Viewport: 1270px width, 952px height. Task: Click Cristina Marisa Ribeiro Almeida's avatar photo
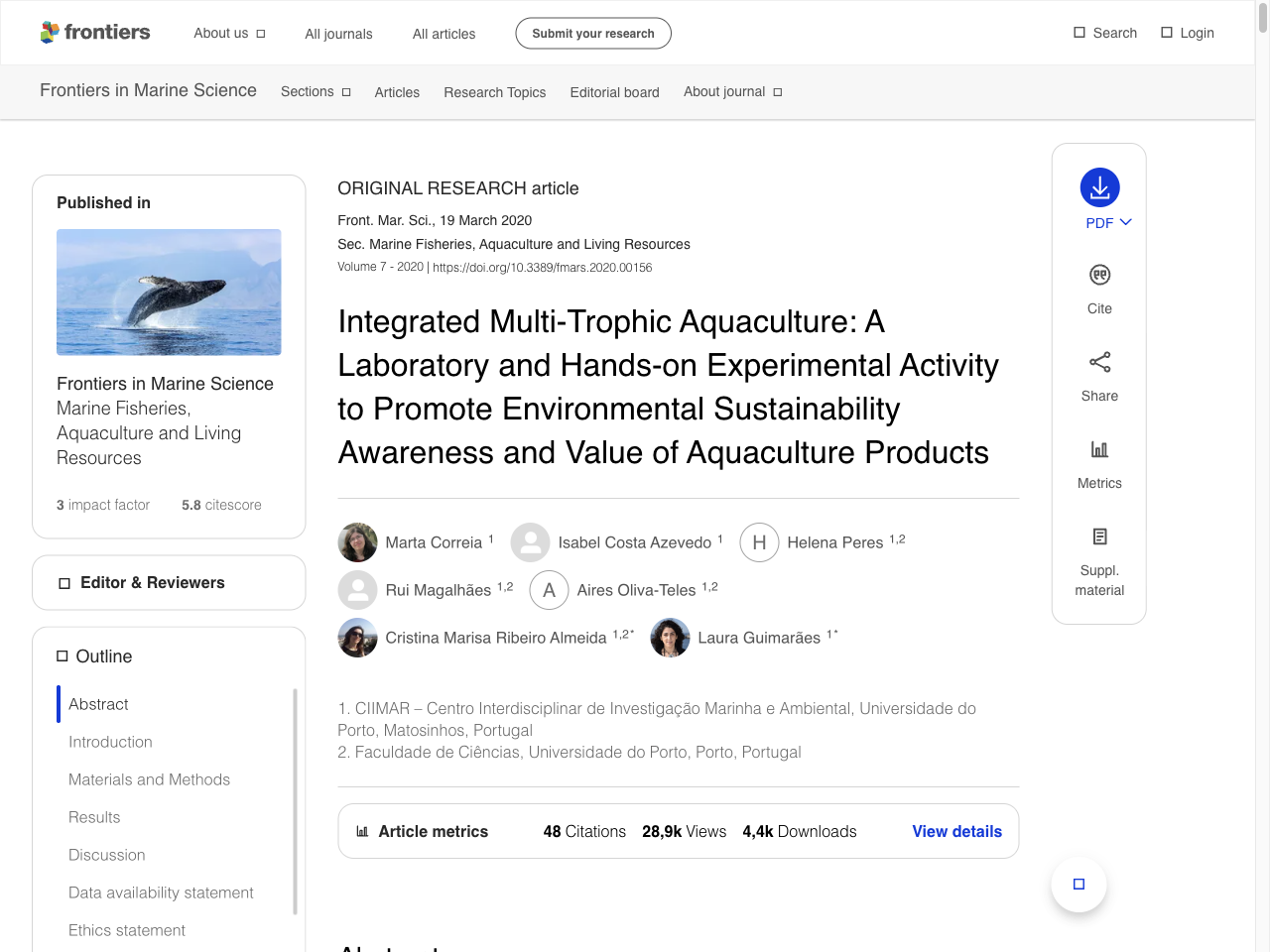tap(357, 638)
